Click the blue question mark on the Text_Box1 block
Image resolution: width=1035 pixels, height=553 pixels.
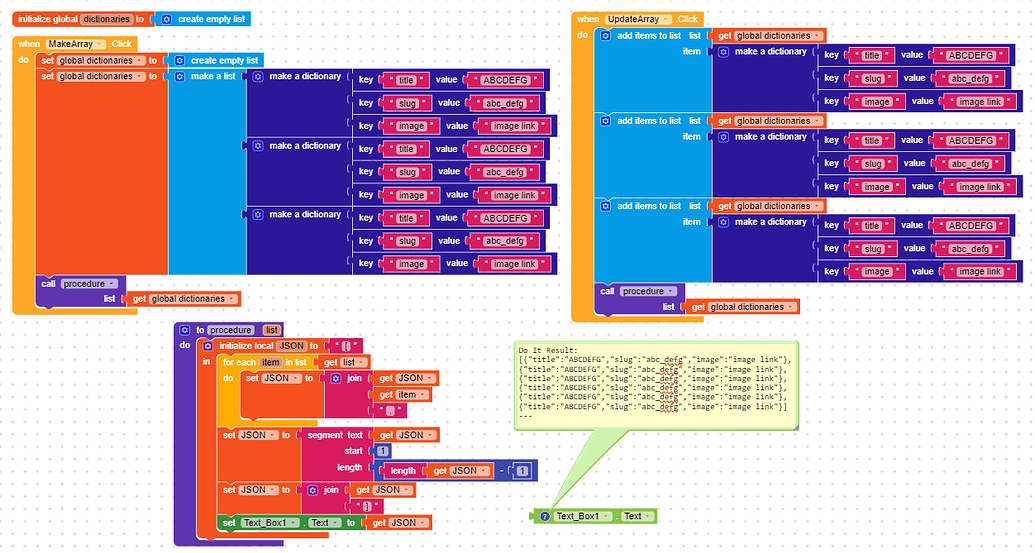544,516
